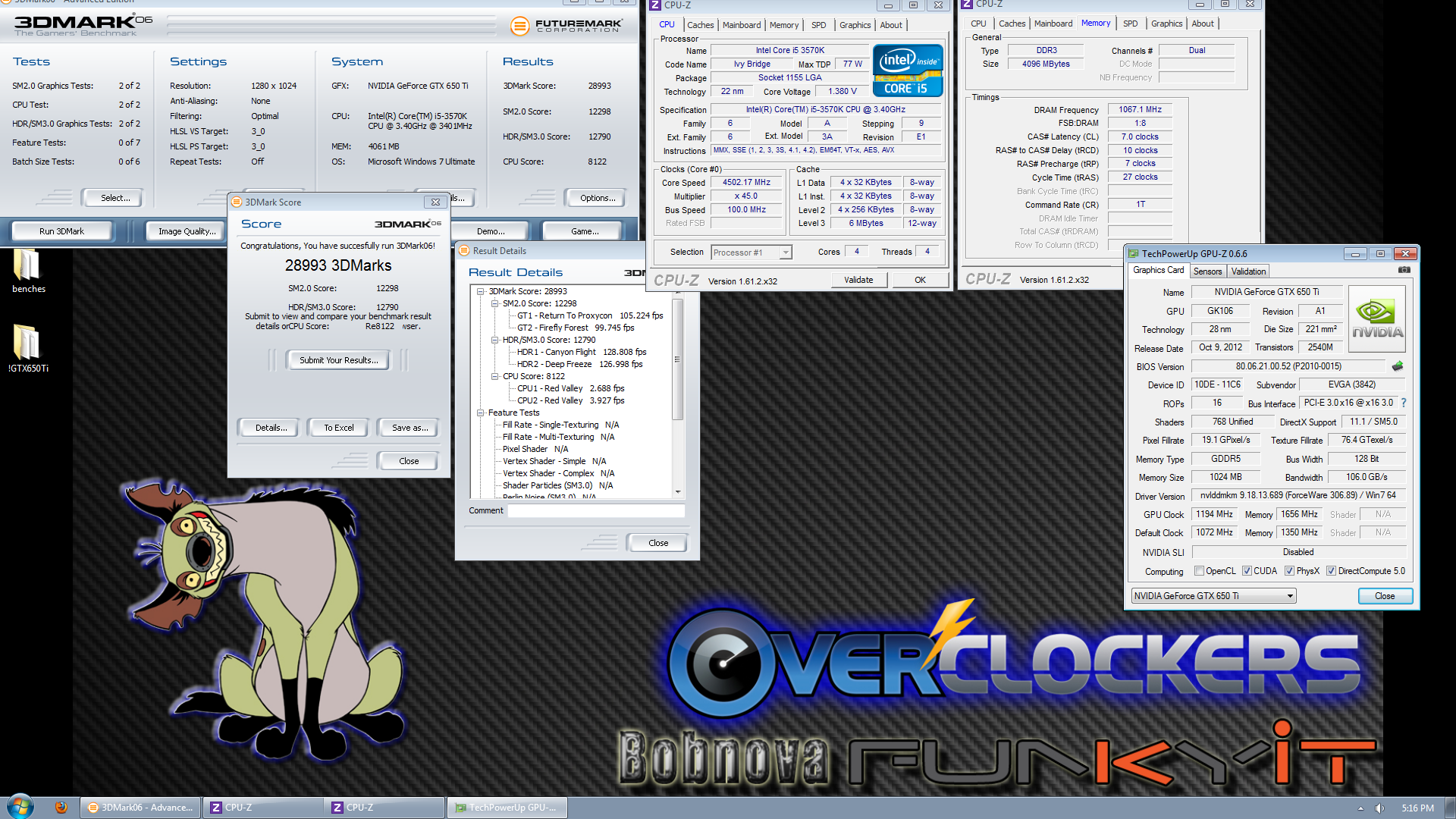This screenshot has width=1456, height=819.
Task: Click Close button in GPU-Z window
Action: pos(1385,596)
